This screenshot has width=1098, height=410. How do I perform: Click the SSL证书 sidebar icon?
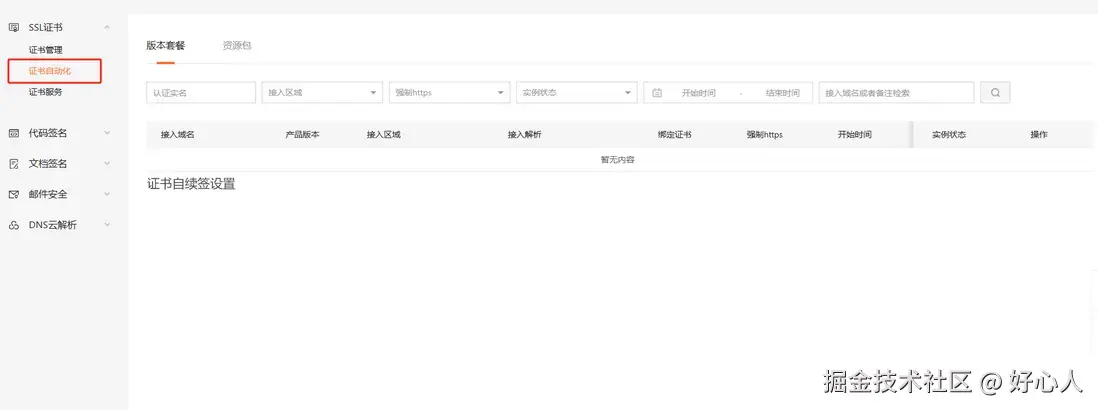point(13,27)
